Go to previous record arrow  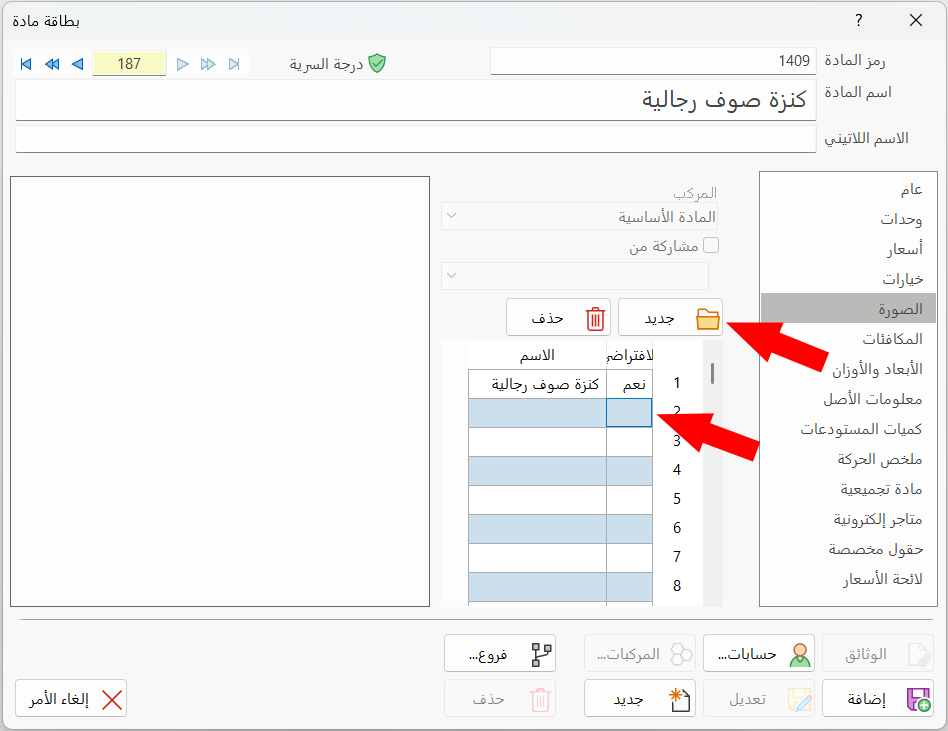click(x=77, y=63)
